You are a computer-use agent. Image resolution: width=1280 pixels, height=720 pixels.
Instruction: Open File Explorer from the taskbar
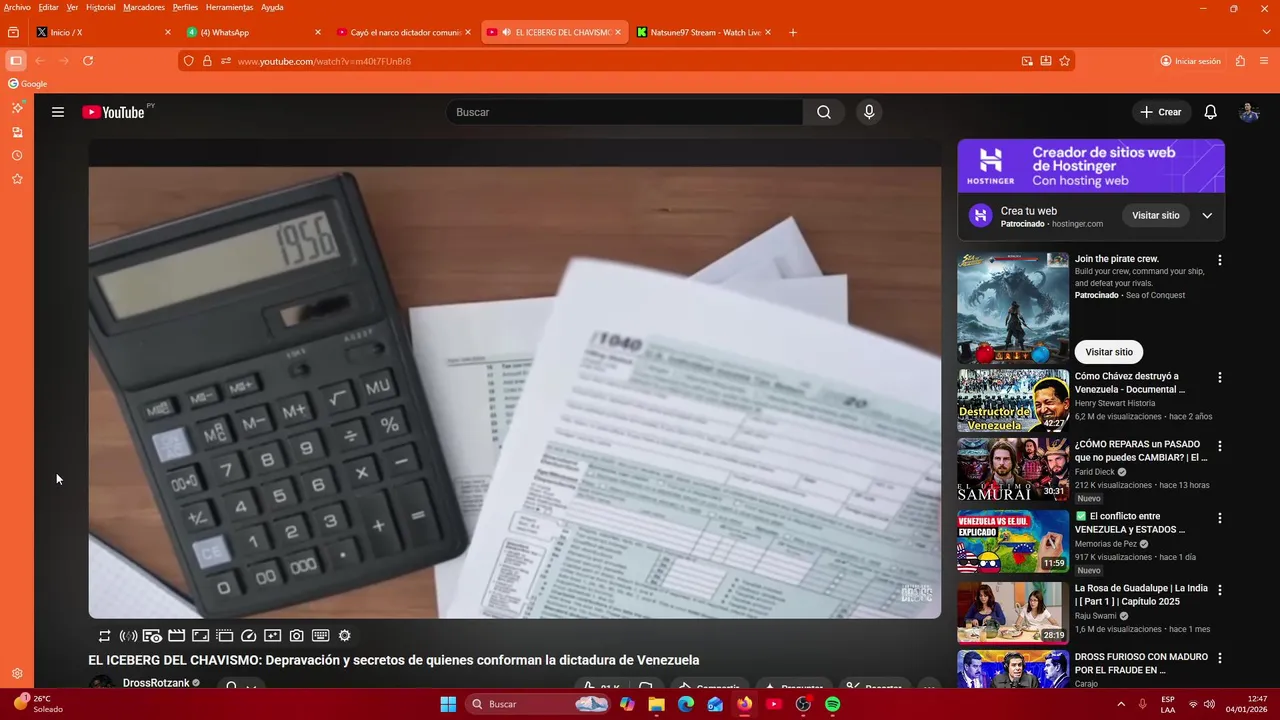coord(656,704)
